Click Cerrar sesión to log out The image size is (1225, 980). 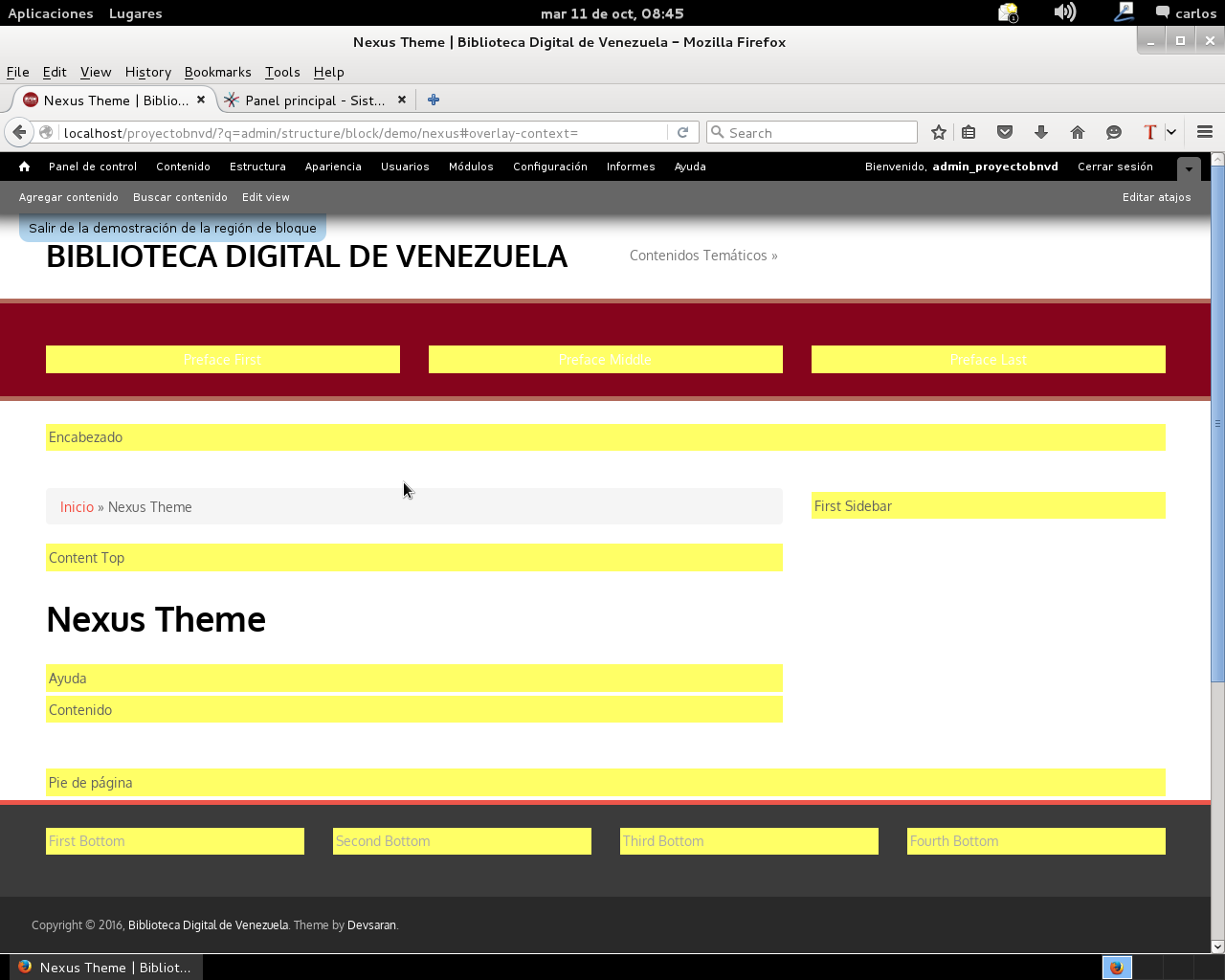click(1115, 167)
